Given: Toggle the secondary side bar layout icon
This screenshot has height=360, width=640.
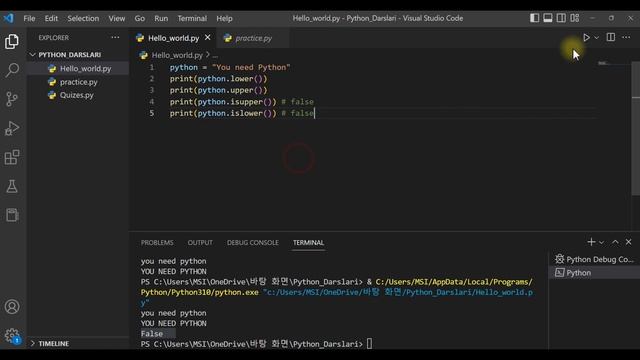Looking at the screenshot, I should [561, 18].
